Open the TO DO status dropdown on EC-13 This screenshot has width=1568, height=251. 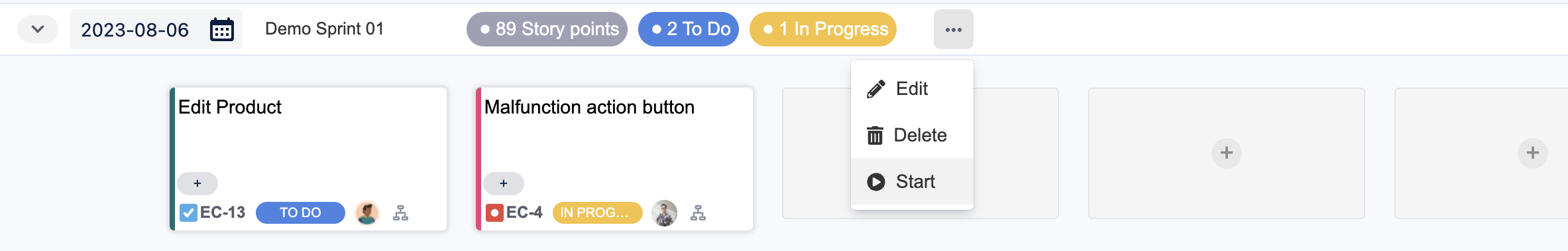[300, 213]
